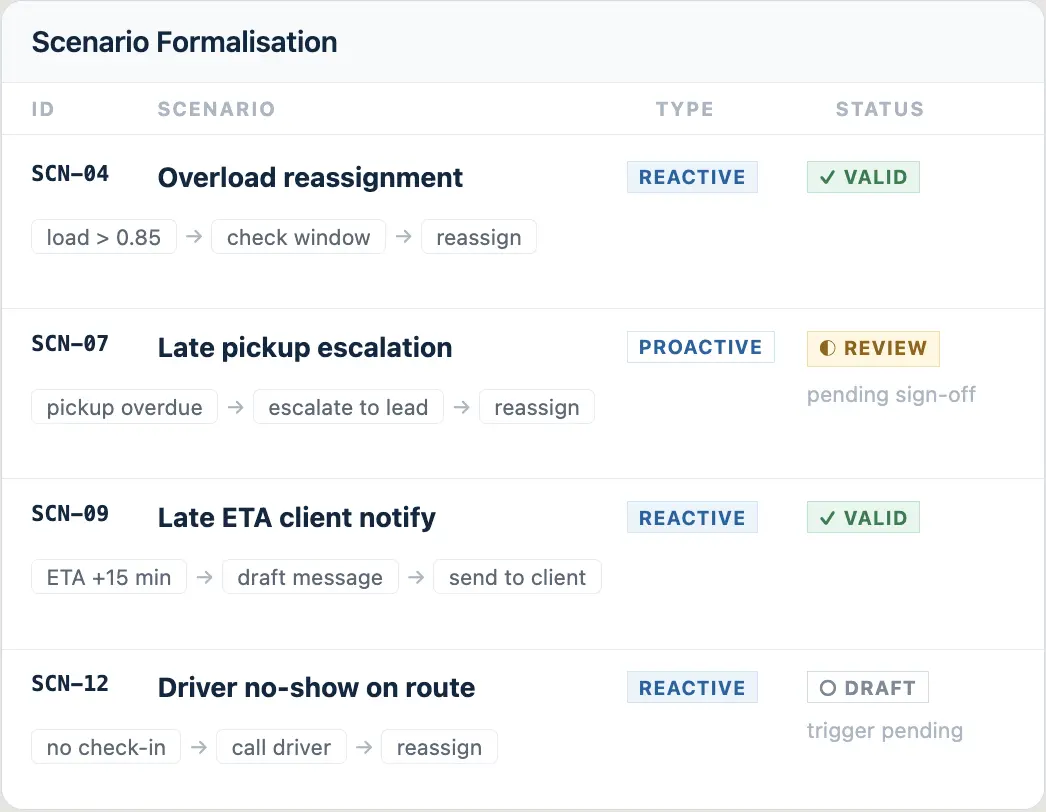Viewport: 1046px width, 812px height.
Task: Select the 'pickup overdue' trigger chip
Action: 124,407
